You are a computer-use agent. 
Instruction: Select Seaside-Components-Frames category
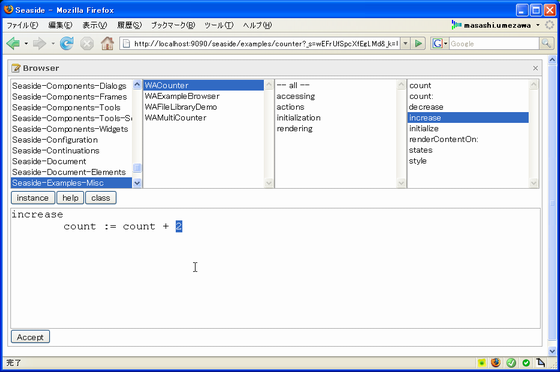[x=70, y=97]
